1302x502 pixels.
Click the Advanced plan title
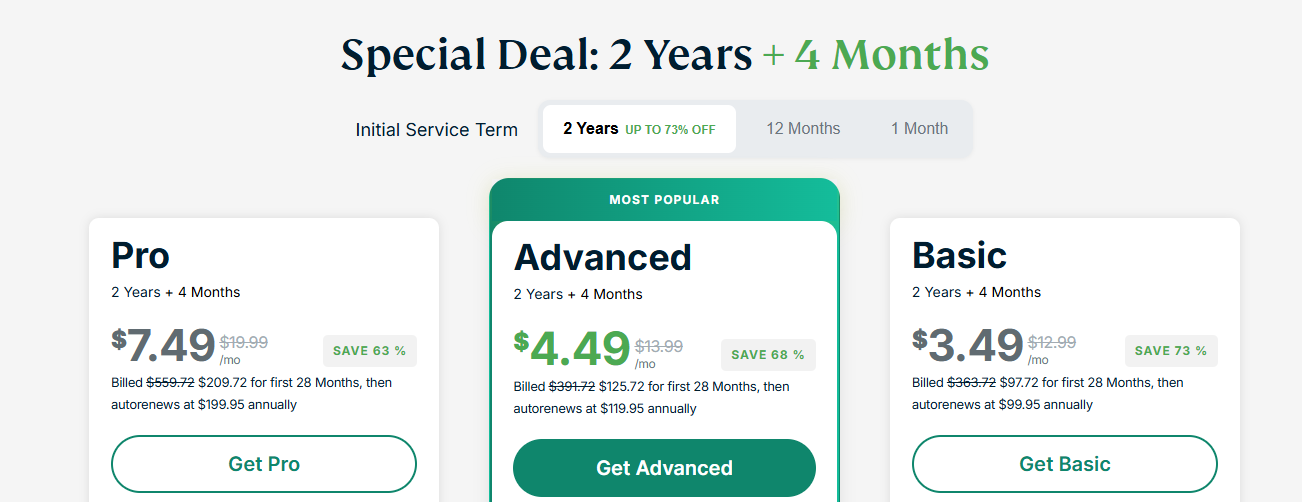click(x=602, y=257)
